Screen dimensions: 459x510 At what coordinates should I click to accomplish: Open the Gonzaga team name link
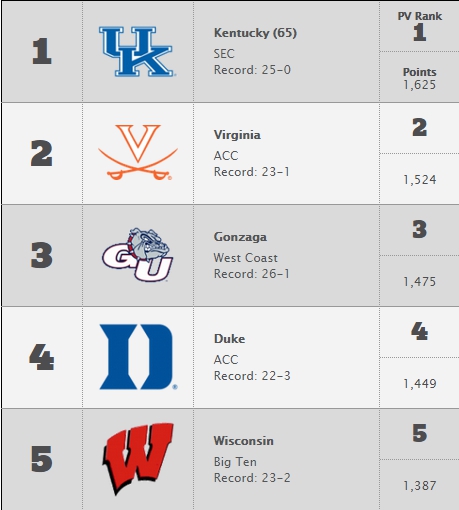tap(240, 237)
